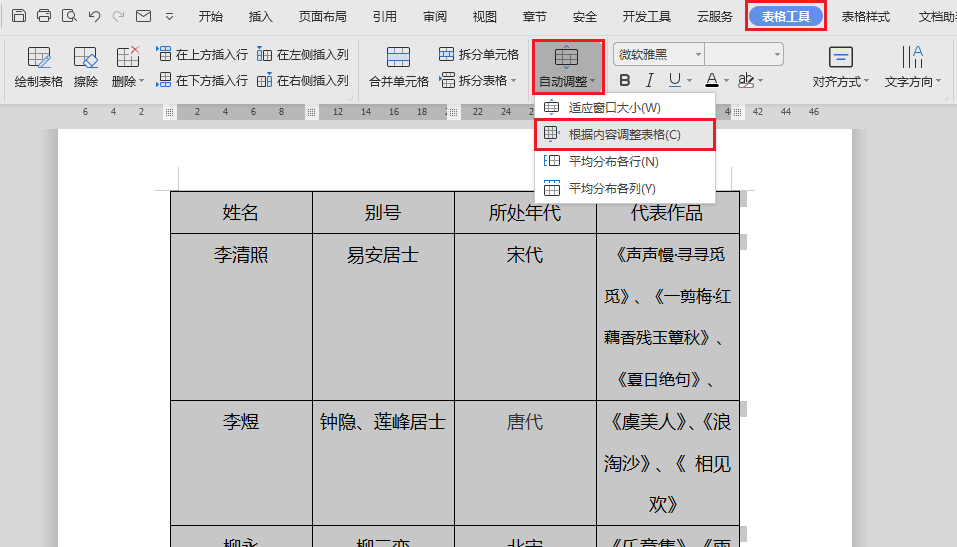Click the ruler at mark 14

click(x=366, y=112)
